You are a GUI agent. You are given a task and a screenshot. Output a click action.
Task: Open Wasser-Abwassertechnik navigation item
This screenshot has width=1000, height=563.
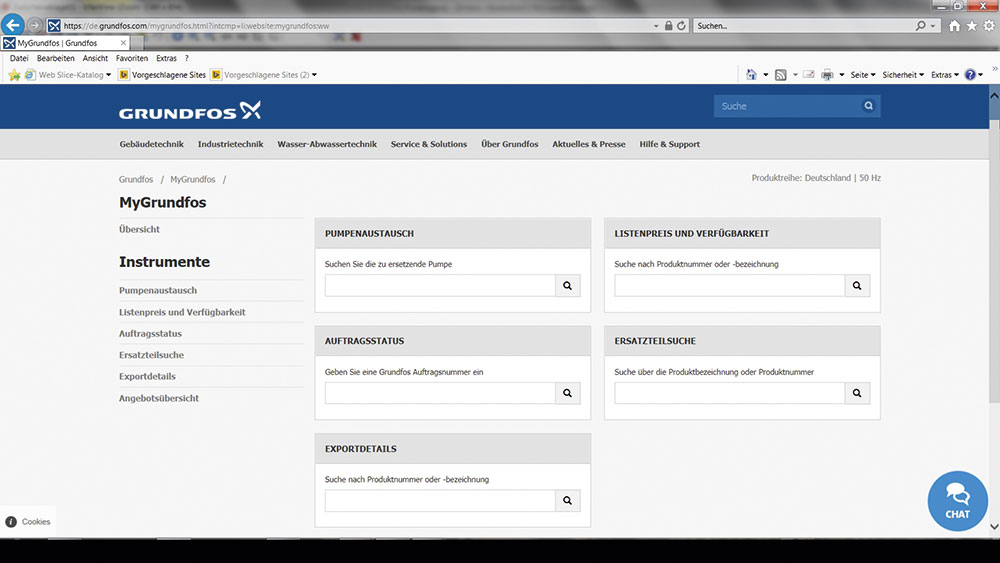click(x=327, y=144)
